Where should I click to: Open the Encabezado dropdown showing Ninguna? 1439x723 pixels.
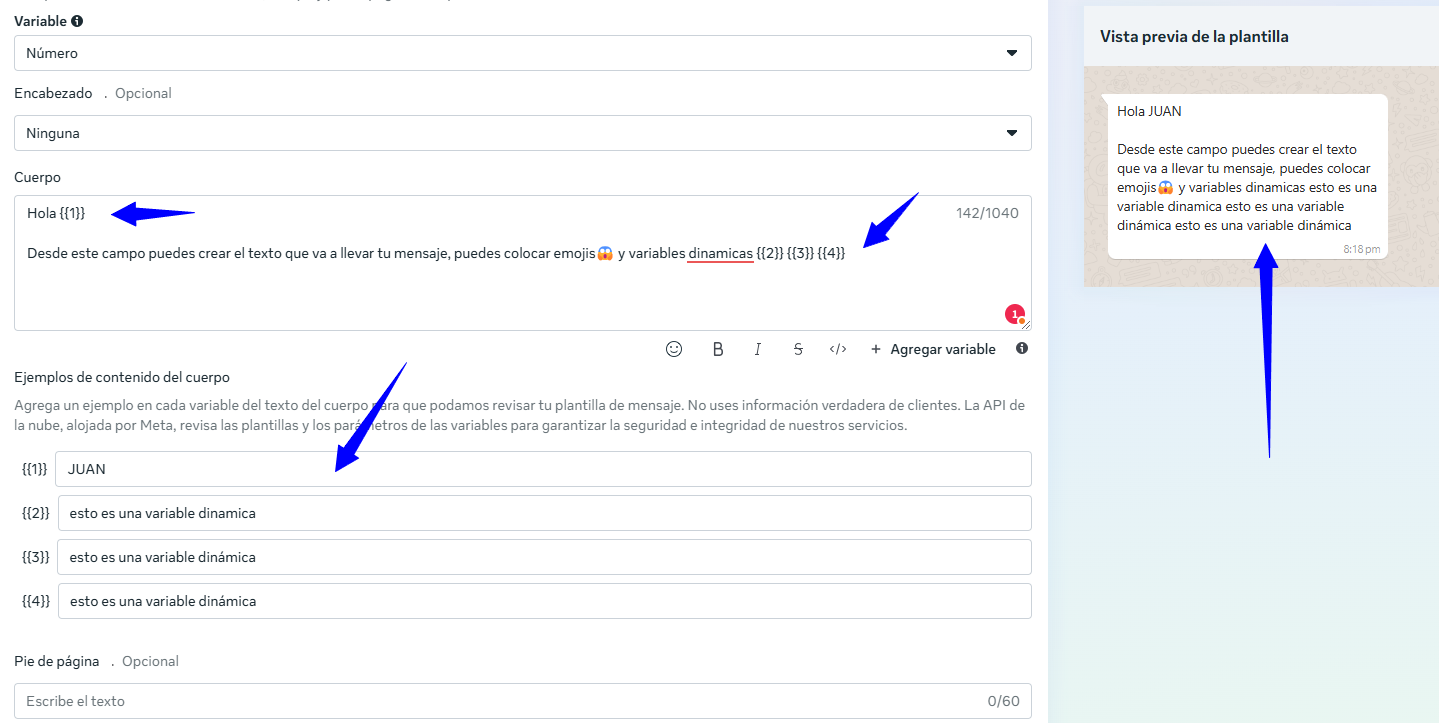coord(523,133)
